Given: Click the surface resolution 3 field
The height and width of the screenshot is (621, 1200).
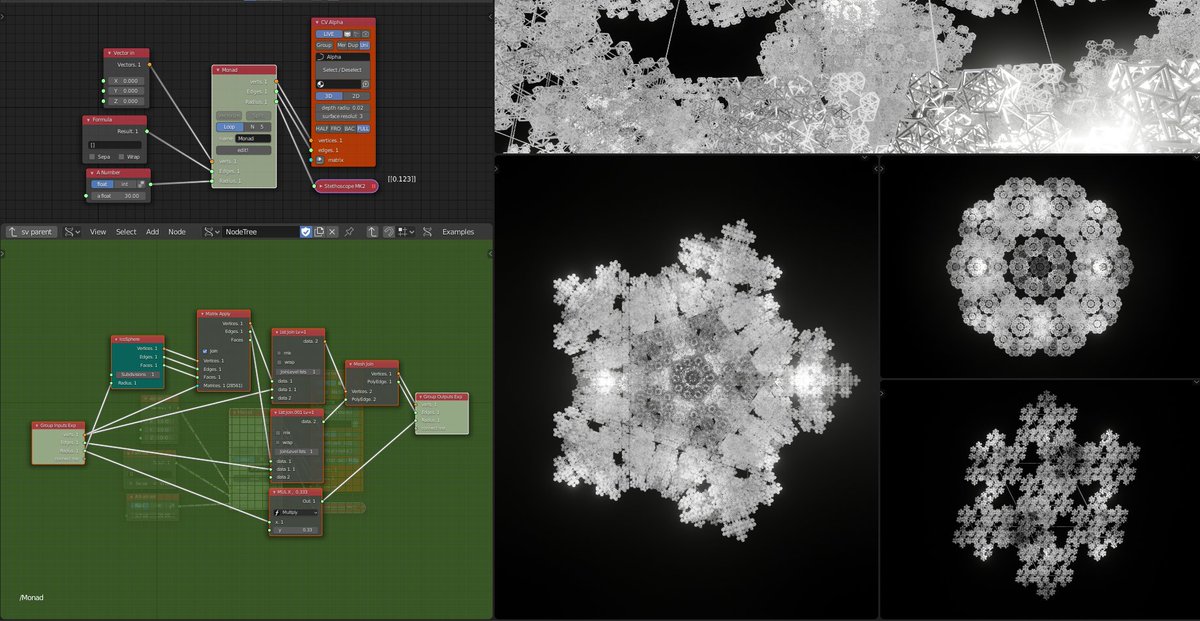Looking at the screenshot, I should pos(343,116).
